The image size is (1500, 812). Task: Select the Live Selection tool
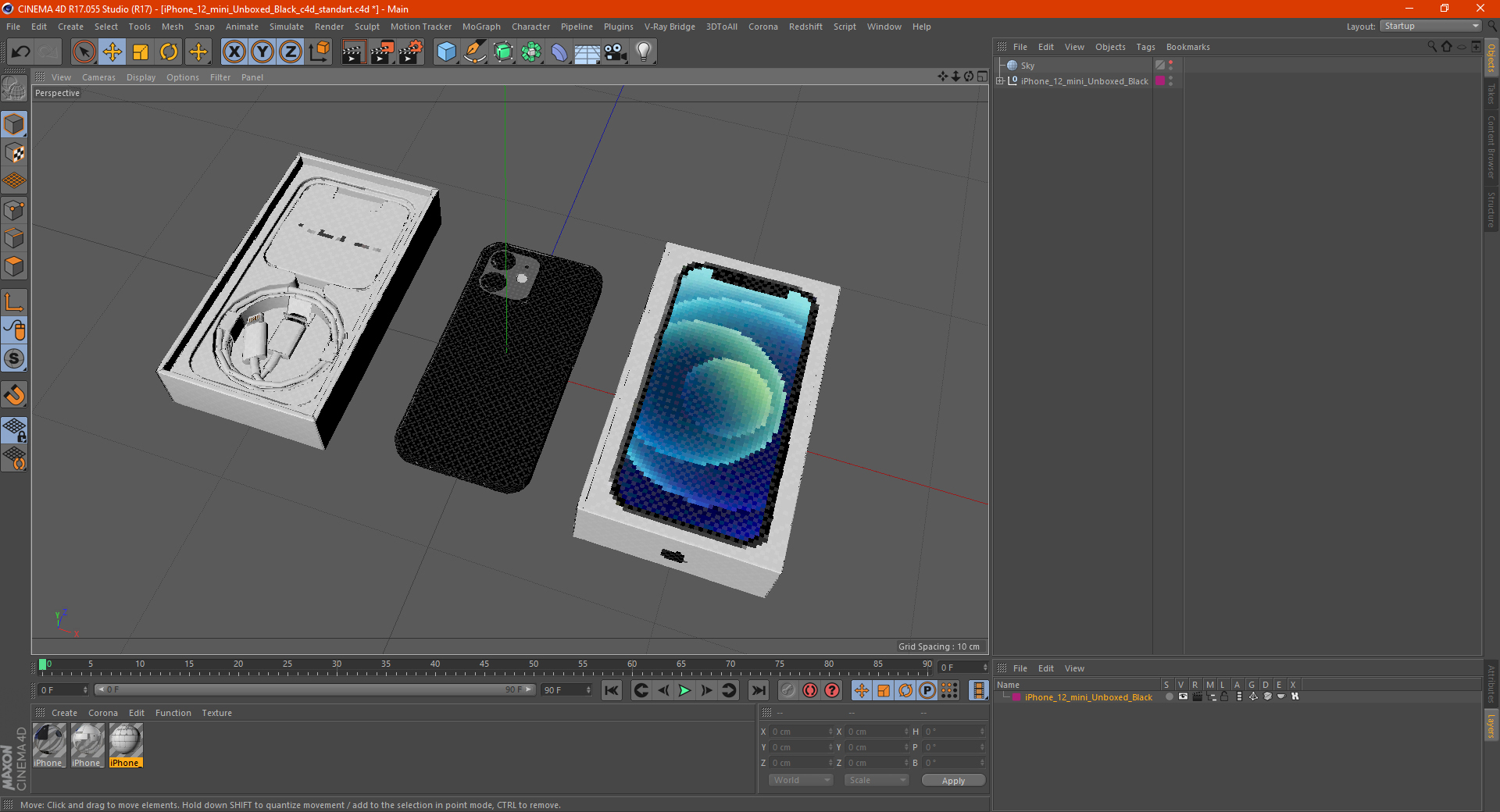84,52
